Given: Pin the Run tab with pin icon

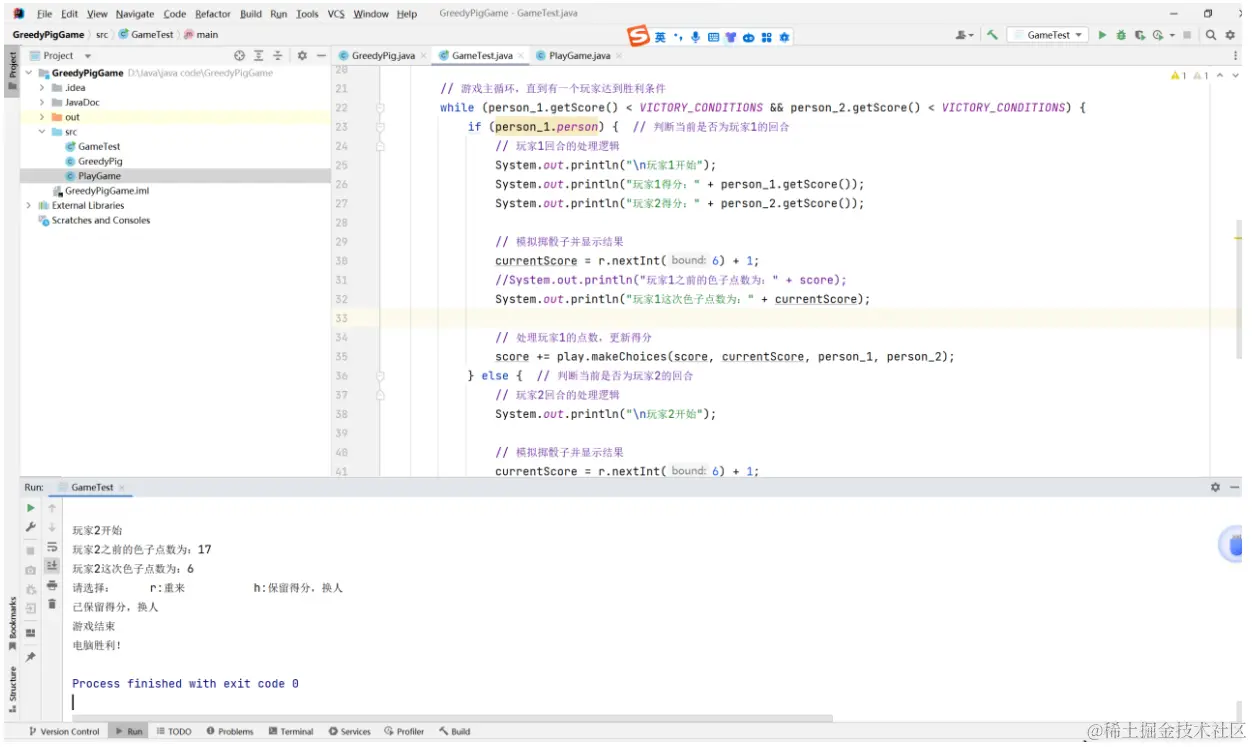Looking at the screenshot, I should pyautogui.click(x=31, y=657).
